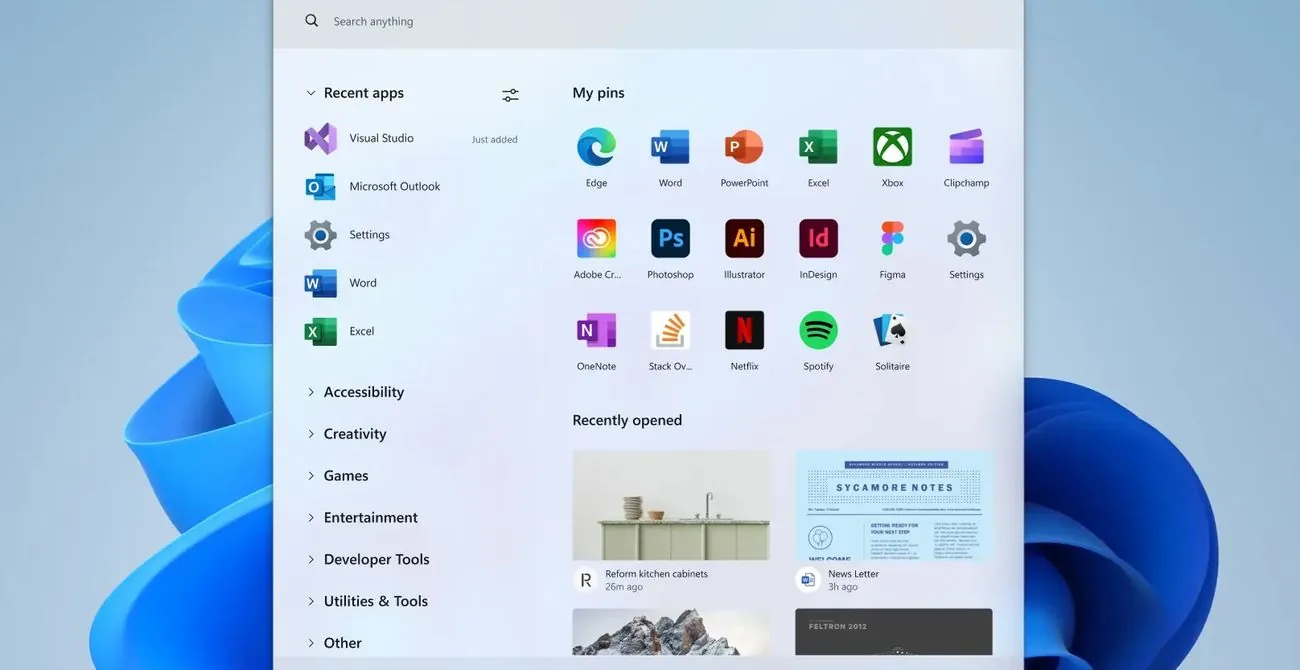Image resolution: width=1300 pixels, height=670 pixels.
Task: Open the Xbox app
Action: click(x=892, y=148)
